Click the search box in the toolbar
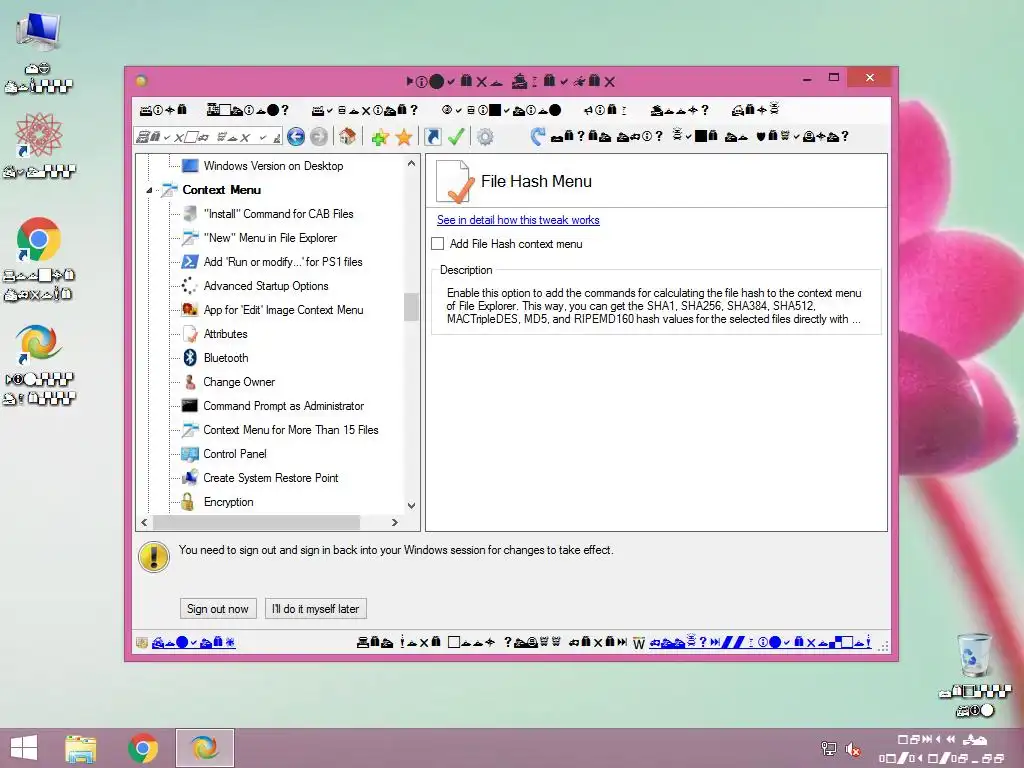The height and width of the screenshot is (768, 1024). (x=208, y=136)
